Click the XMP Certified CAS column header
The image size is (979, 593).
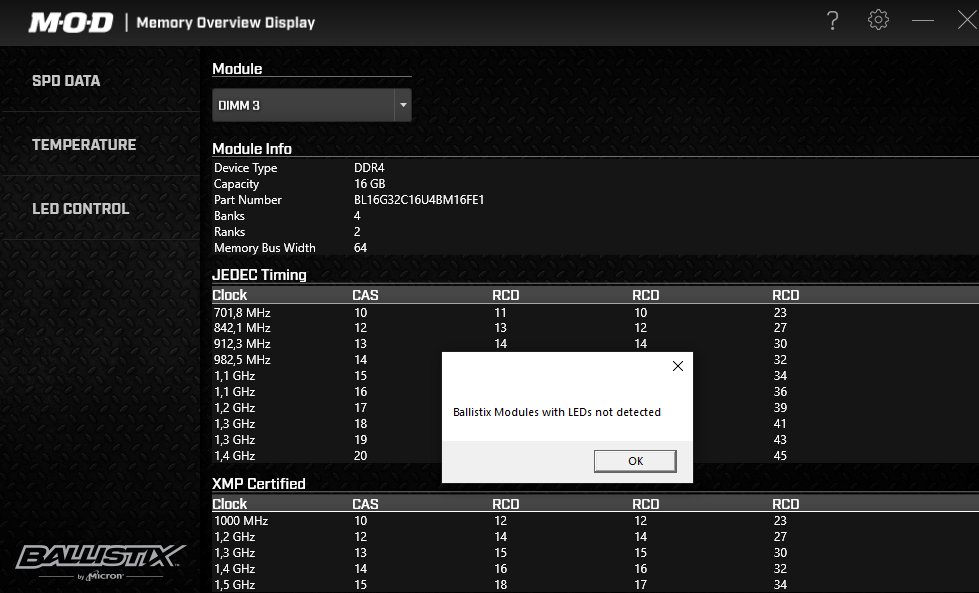365,504
